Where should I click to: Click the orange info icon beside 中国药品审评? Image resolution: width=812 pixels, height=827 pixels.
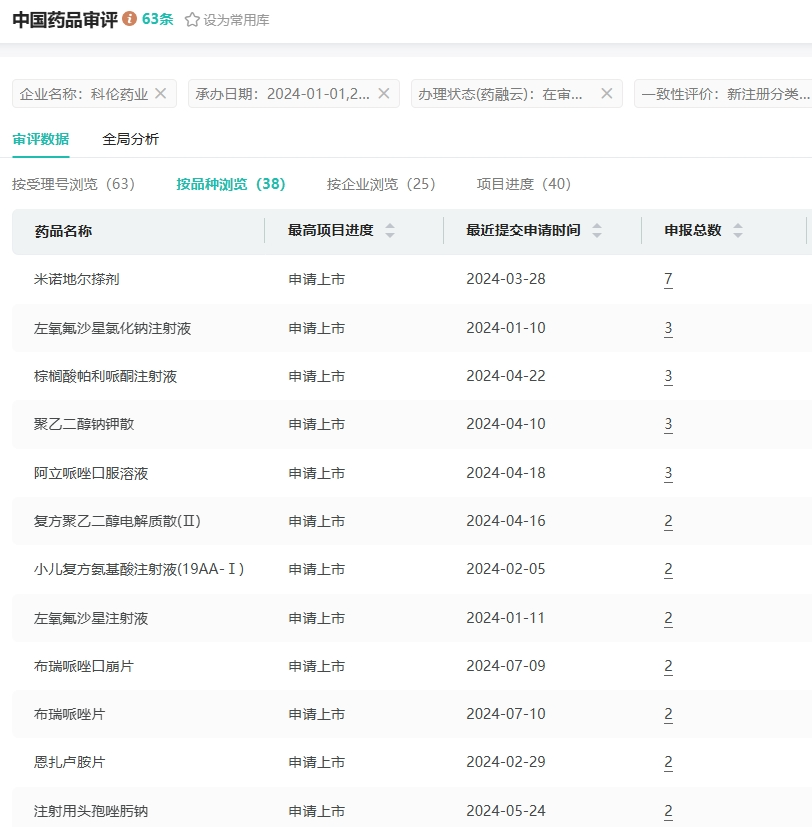130,20
